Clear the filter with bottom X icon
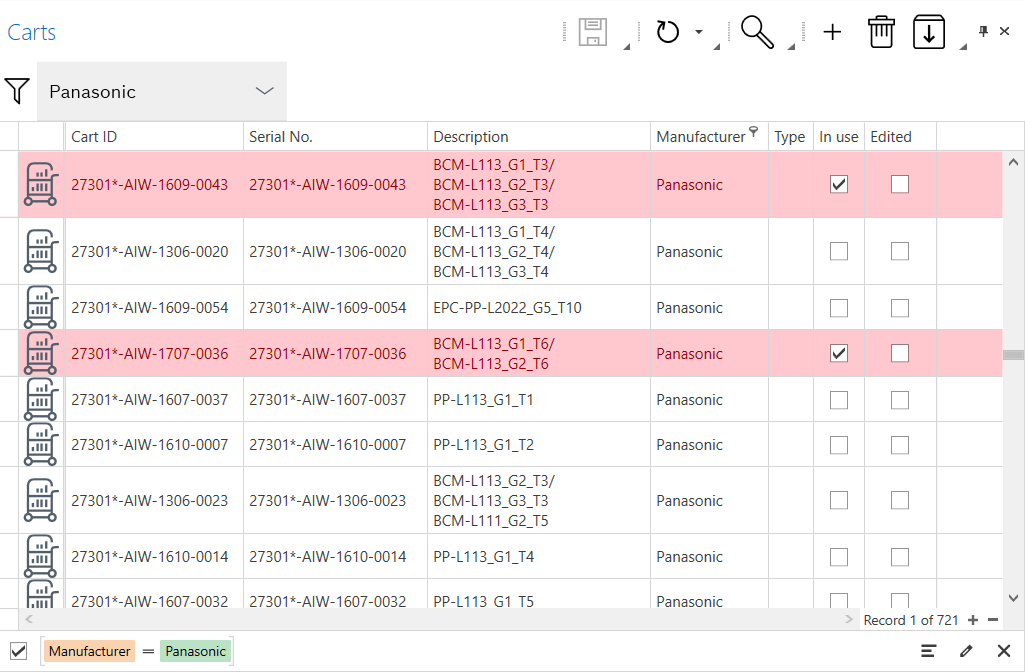This screenshot has width=1025, height=672. (1004, 650)
